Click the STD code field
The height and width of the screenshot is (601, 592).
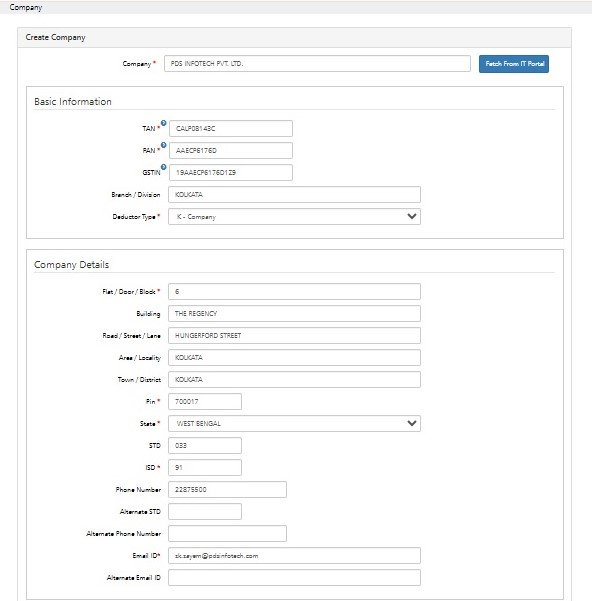(205, 445)
